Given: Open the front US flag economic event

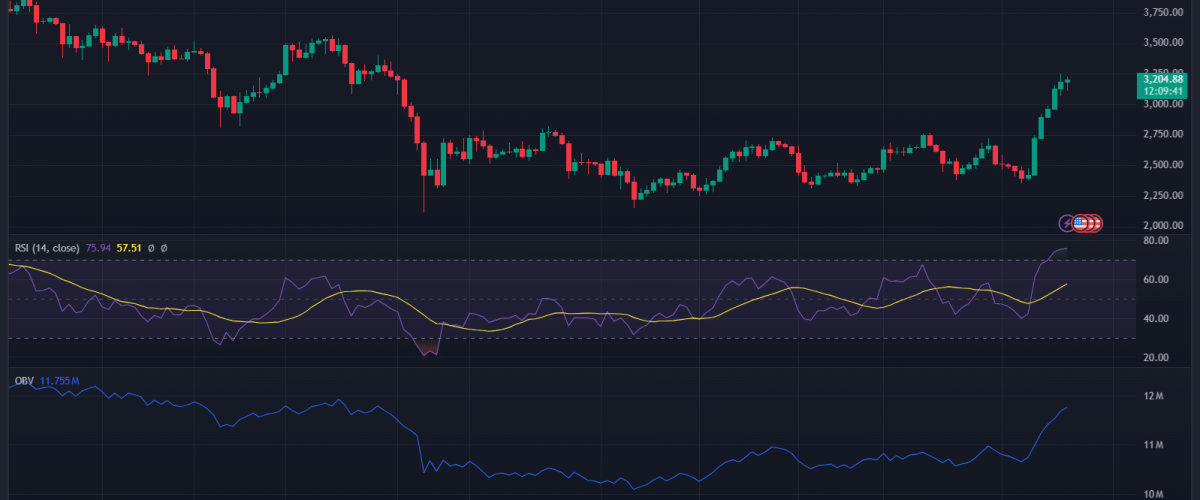Looking at the screenshot, I should pyautogui.click(x=1081, y=223).
